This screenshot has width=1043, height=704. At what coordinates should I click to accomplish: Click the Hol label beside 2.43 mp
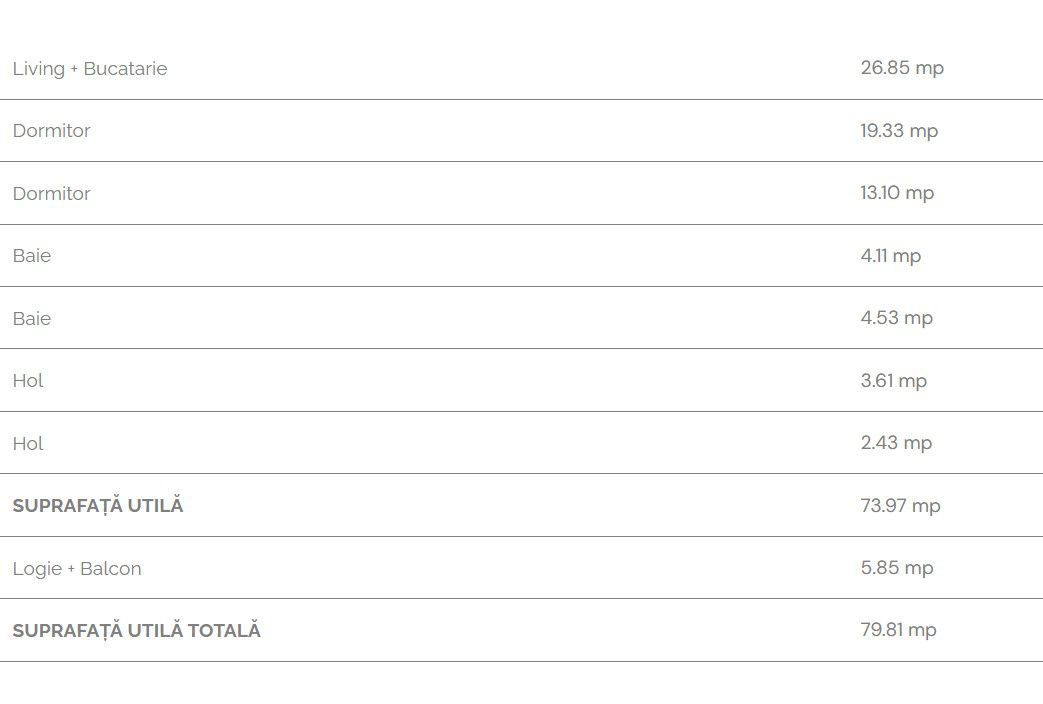point(28,444)
